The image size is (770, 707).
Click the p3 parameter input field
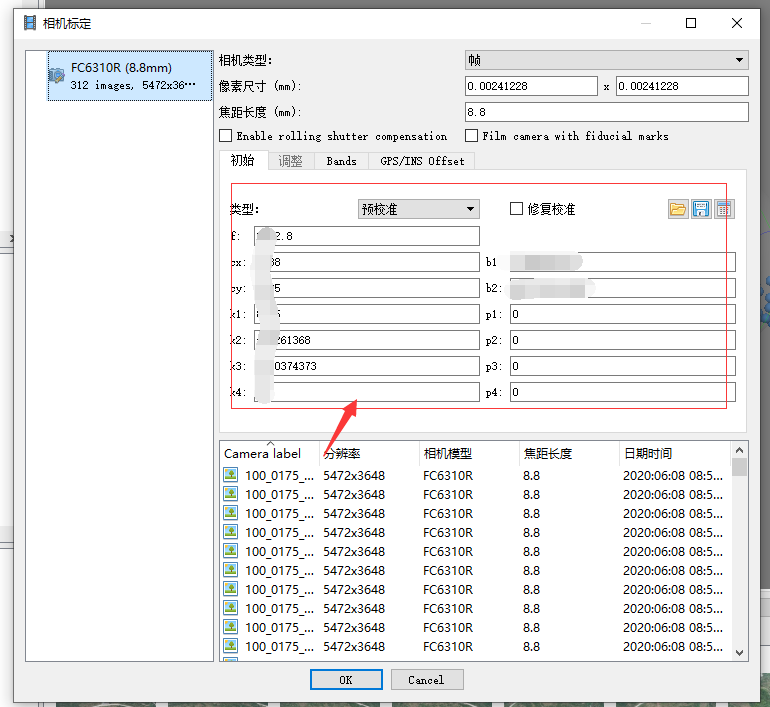[623, 366]
